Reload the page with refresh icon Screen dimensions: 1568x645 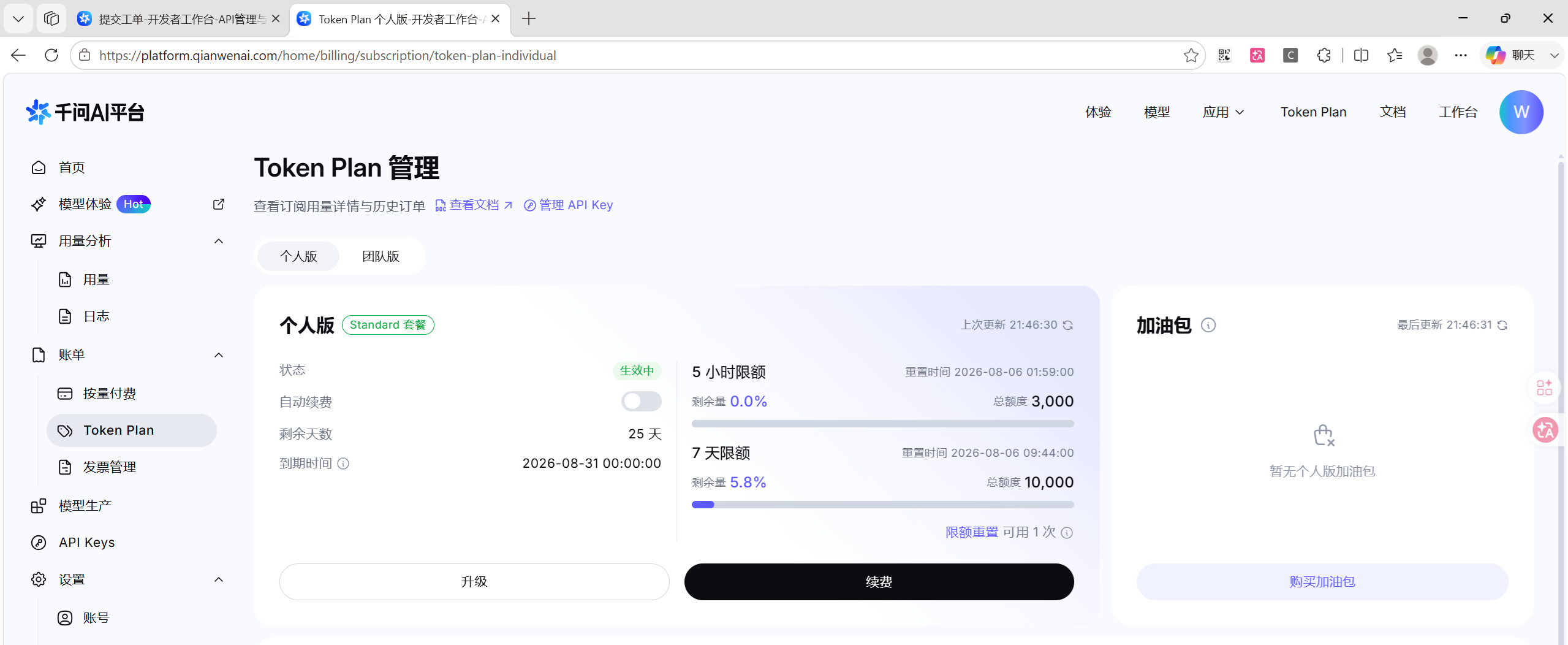51,55
